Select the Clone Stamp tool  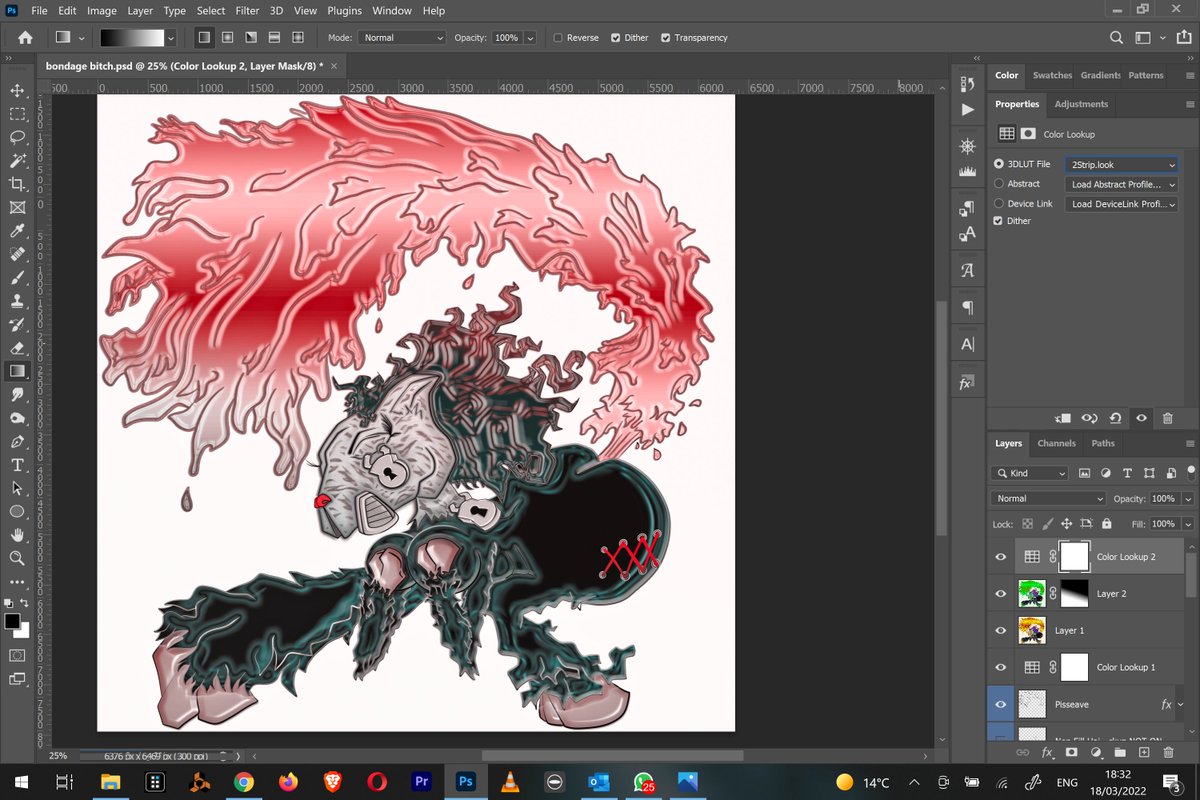[x=17, y=301]
